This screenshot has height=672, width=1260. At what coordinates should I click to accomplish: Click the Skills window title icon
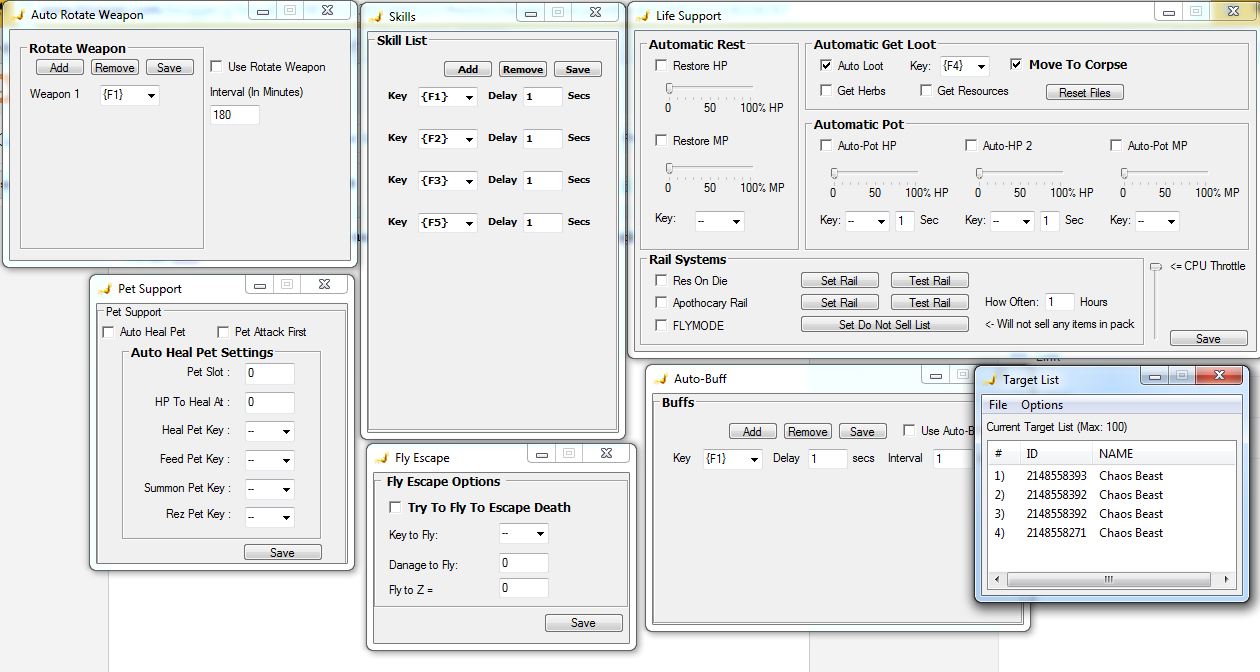click(x=376, y=15)
